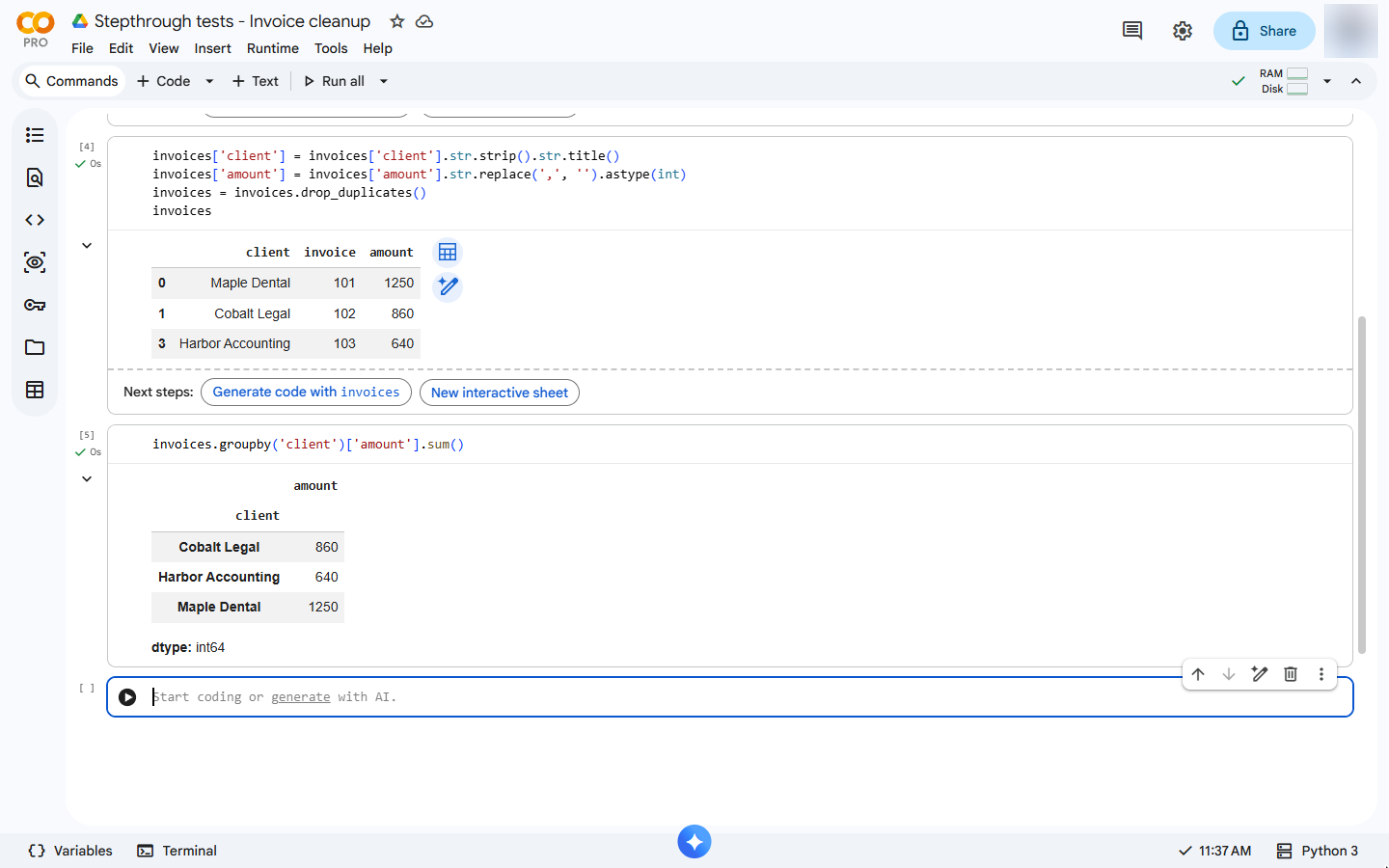Open the Insert menu
This screenshot has width=1389, height=868.
212,48
